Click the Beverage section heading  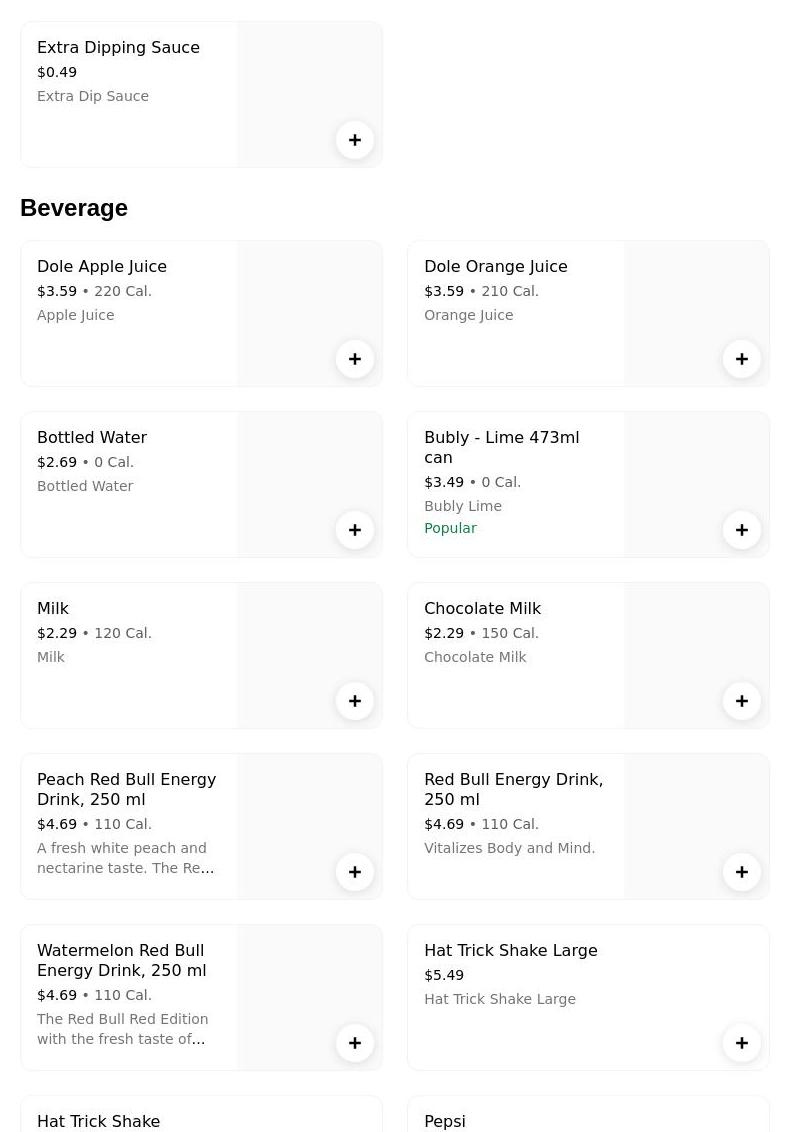pos(74,208)
